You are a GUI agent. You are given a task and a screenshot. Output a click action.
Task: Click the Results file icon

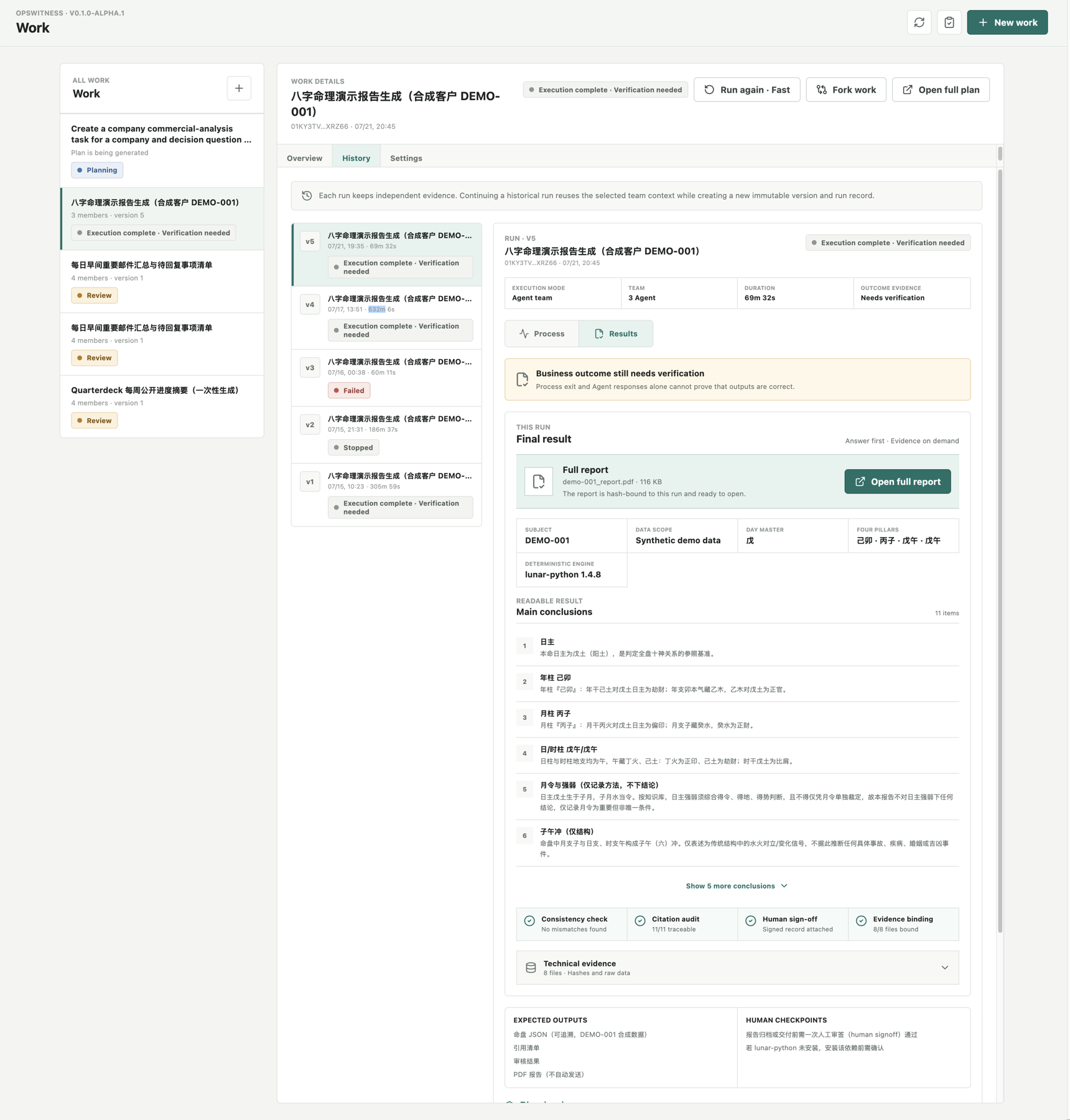click(598, 334)
